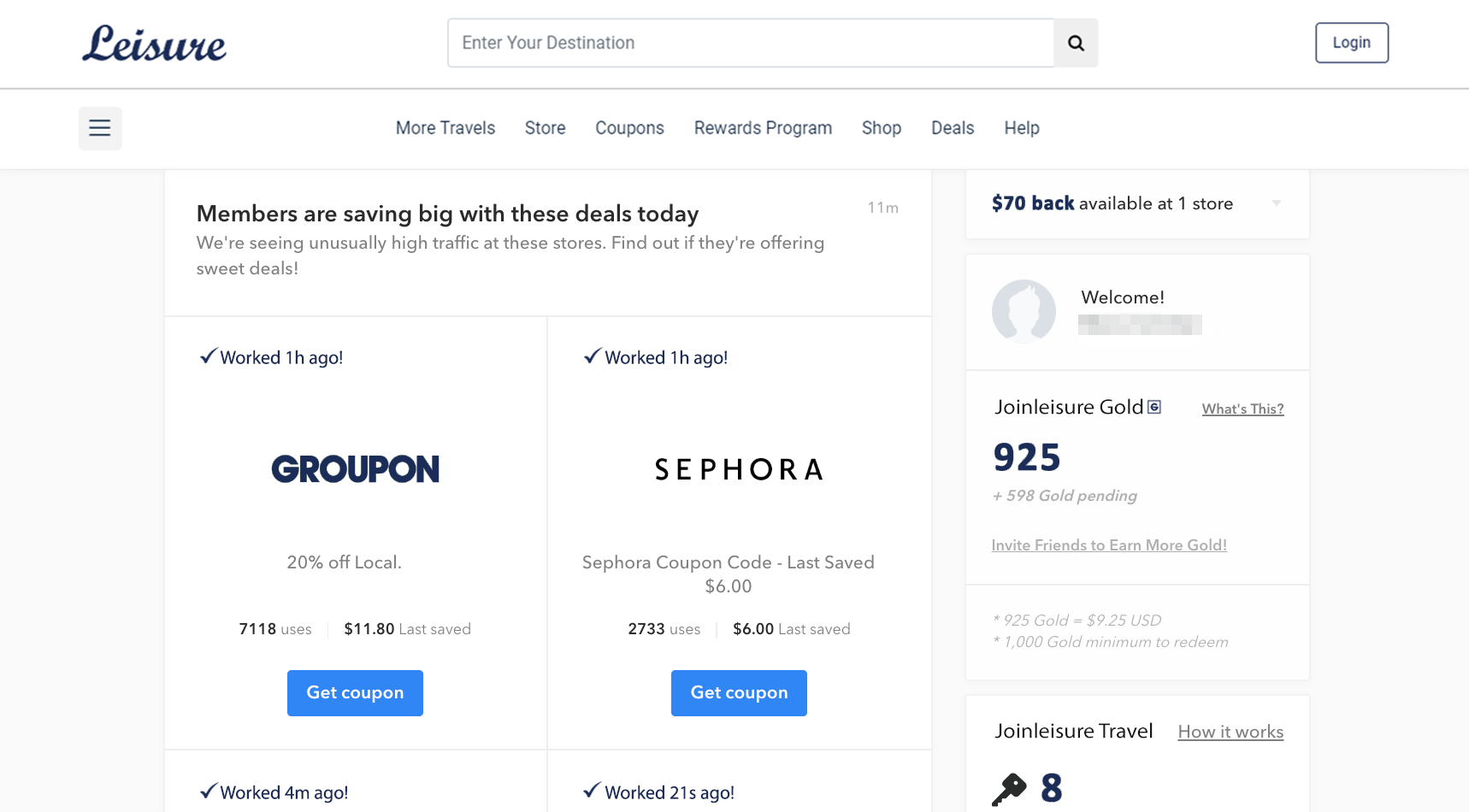Click the Joinleisure Gold badge icon
Screen dimensions: 1469x812
pyautogui.click(x=1154, y=407)
